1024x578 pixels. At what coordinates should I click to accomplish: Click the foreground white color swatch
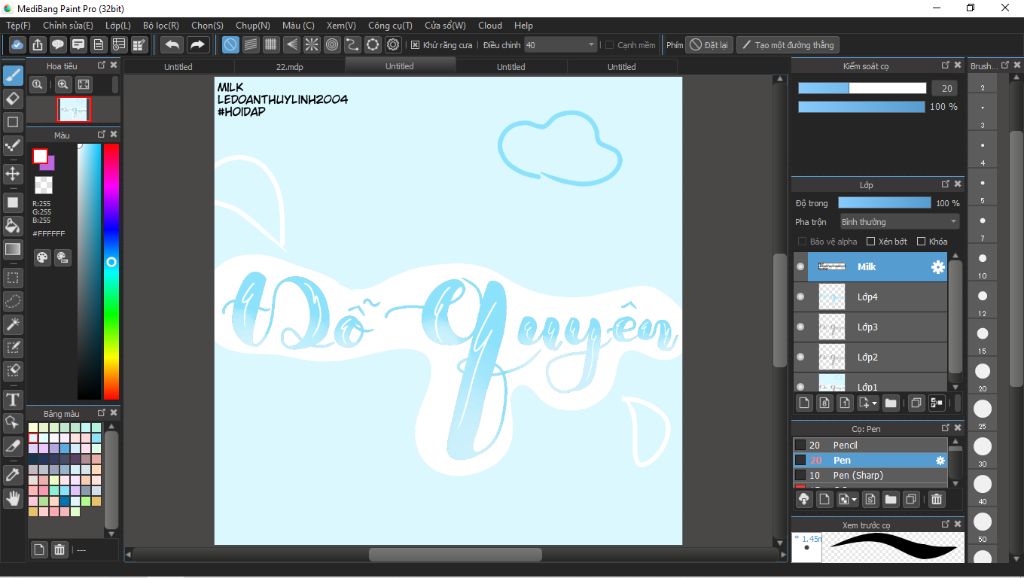tap(40, 155)
